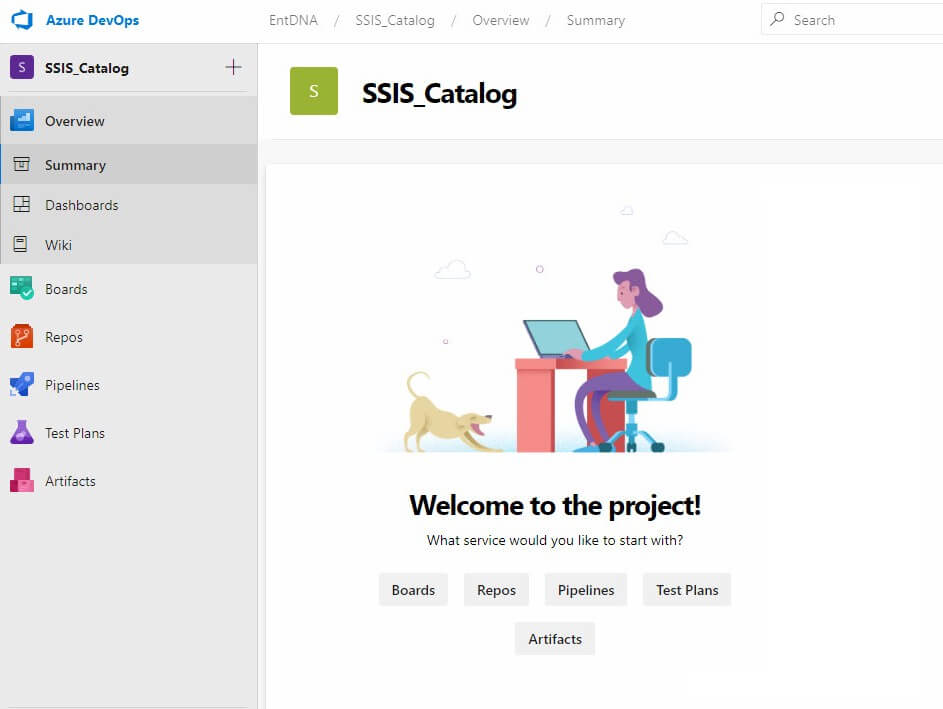
Task: Click the Overview breadcrumb item
Action: (500, 20)
